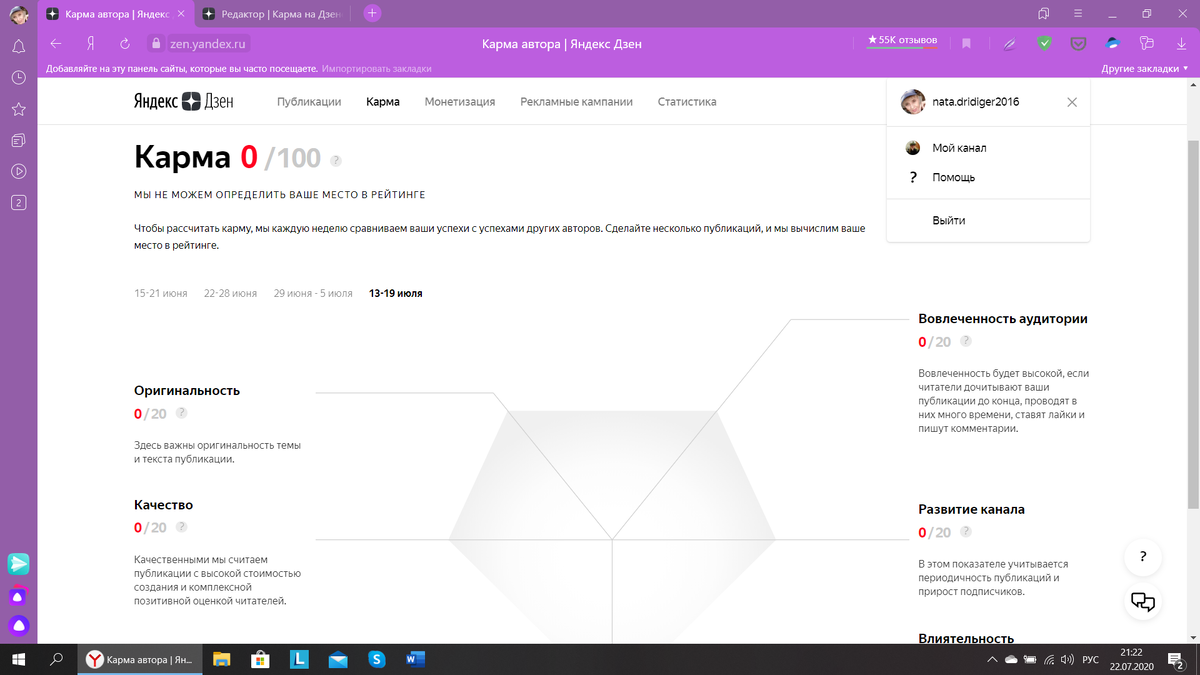The height and width of the screenshot is (675, 1200).
Task: Click help icon beside Развитие канала score
Action: tap(966, 532)
